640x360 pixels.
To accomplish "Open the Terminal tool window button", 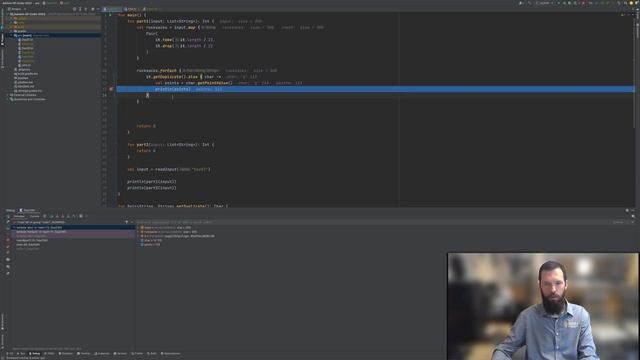I will pos(83,353).
